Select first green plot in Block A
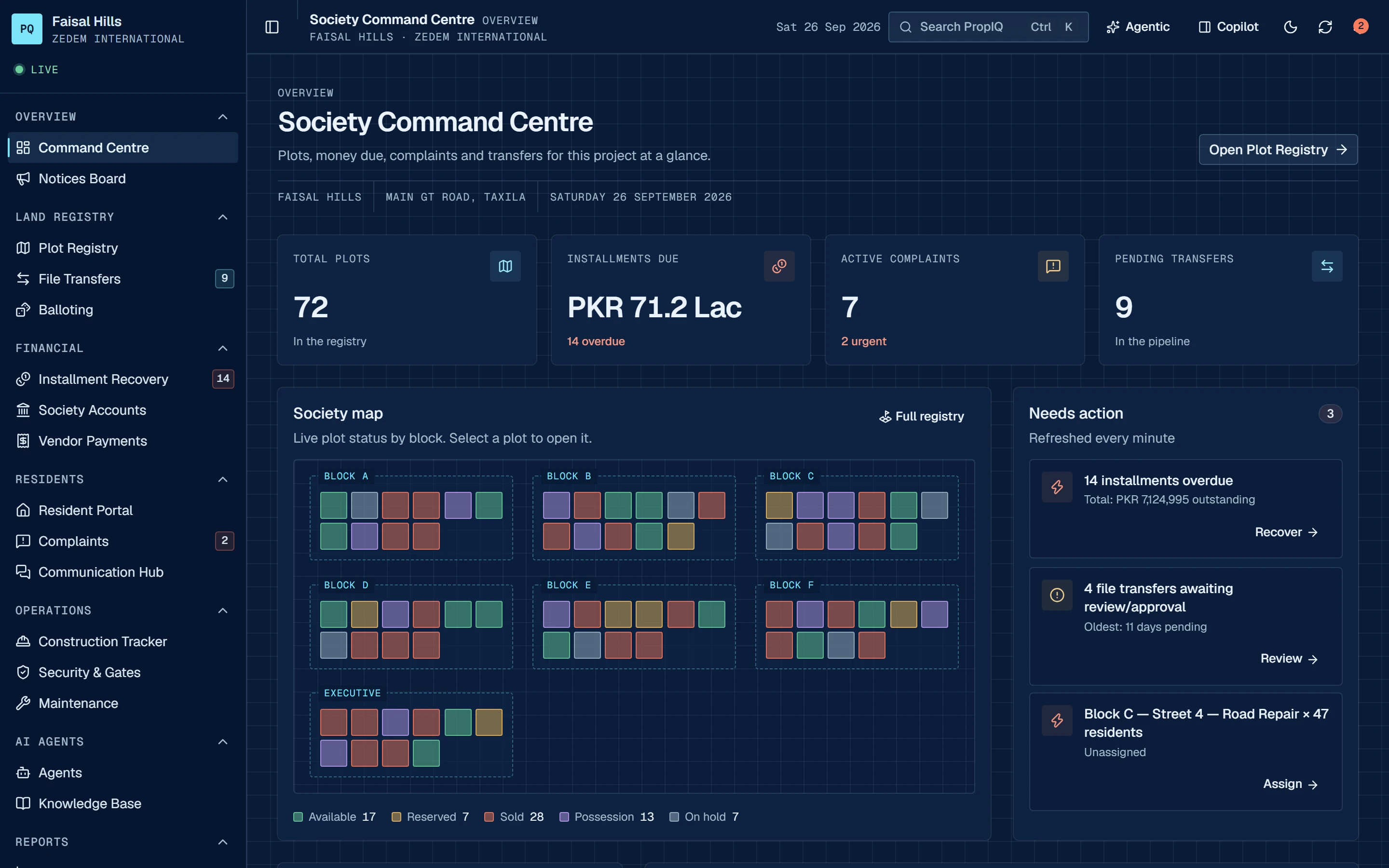 [x=333, y=505]
